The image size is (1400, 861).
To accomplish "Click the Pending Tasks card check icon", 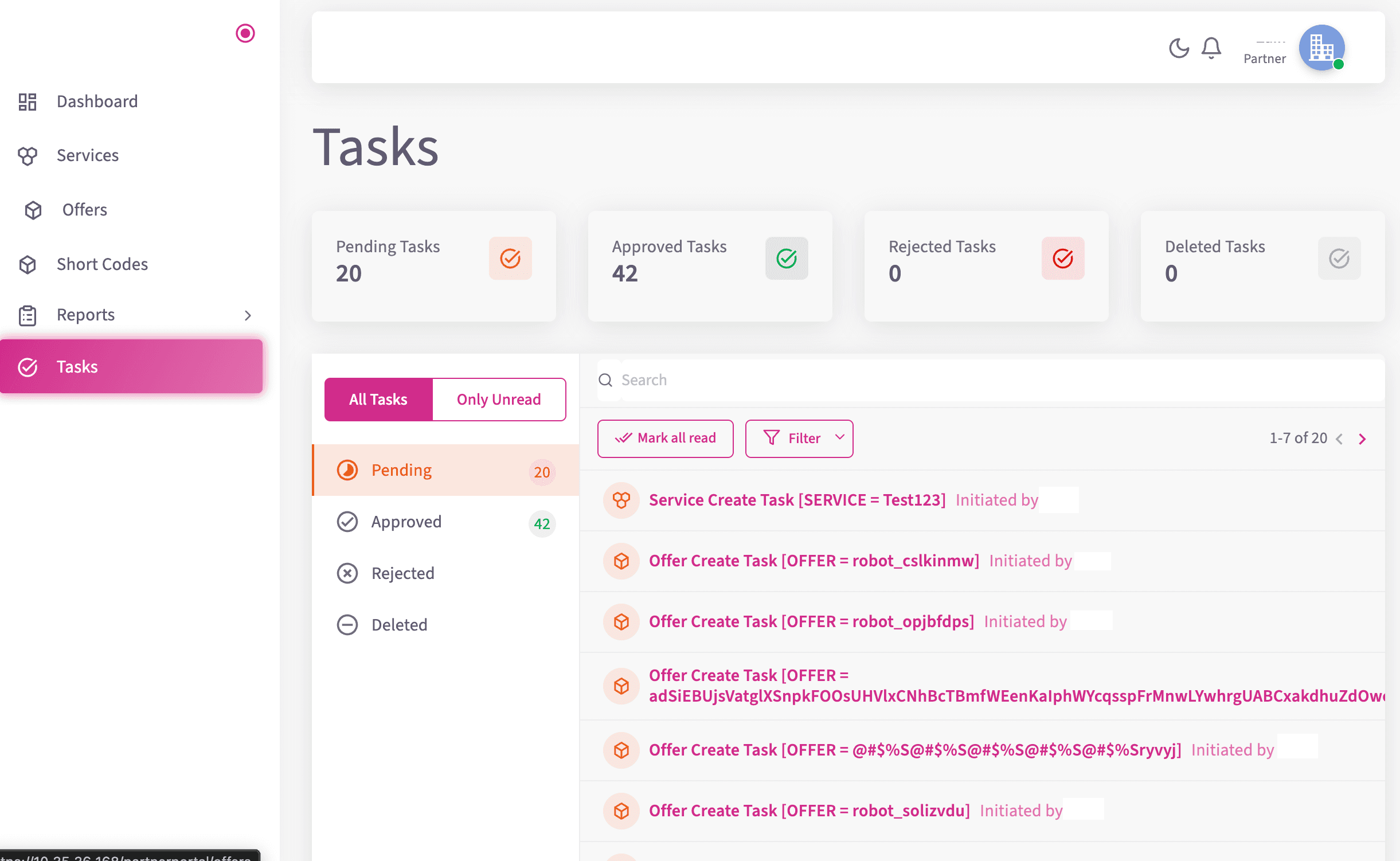I will pos(510,259).
